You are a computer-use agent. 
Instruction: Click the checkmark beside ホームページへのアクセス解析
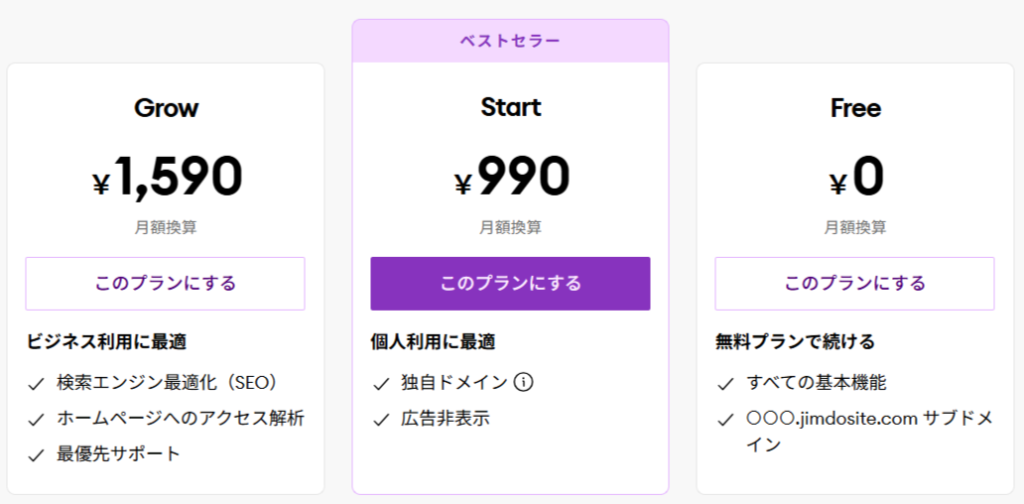37,419
